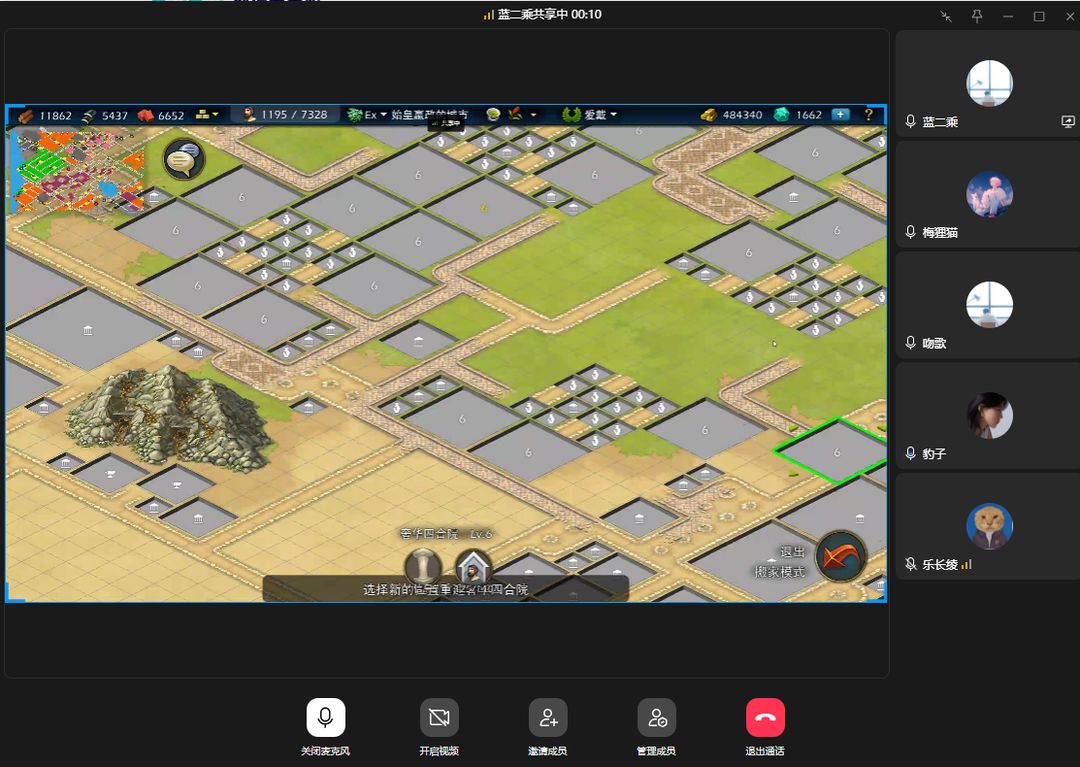
Task: Click 梅狸猫's microphone icon
Action: [x=911, y=232]
